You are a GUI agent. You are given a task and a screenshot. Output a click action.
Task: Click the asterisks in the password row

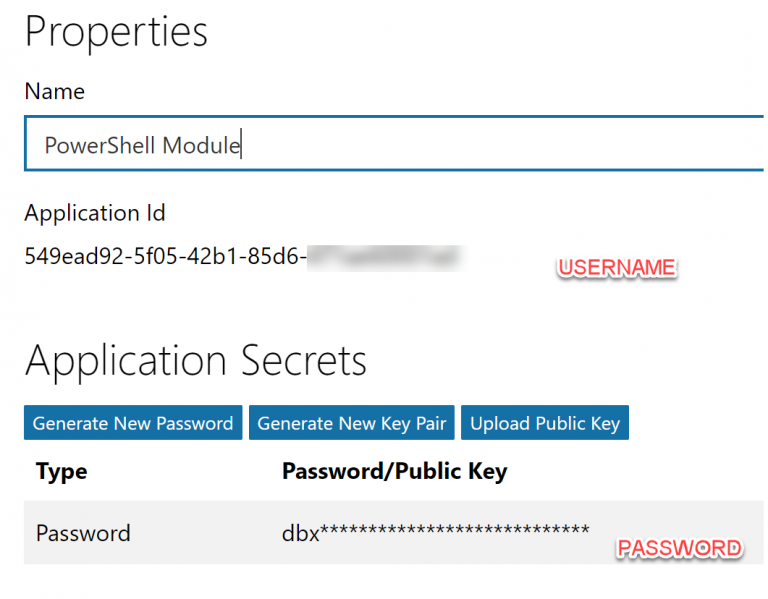(455, 530)
